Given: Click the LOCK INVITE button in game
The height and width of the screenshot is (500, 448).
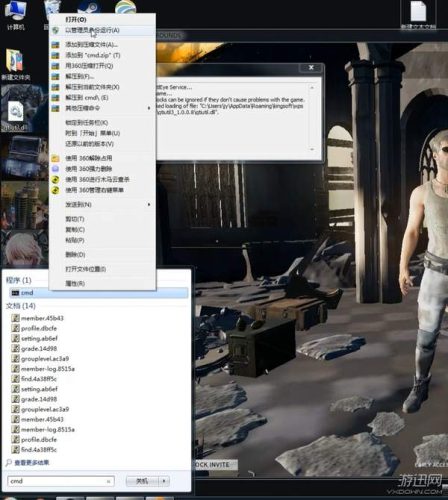Looking at the screenshot, I should (215, 465).
